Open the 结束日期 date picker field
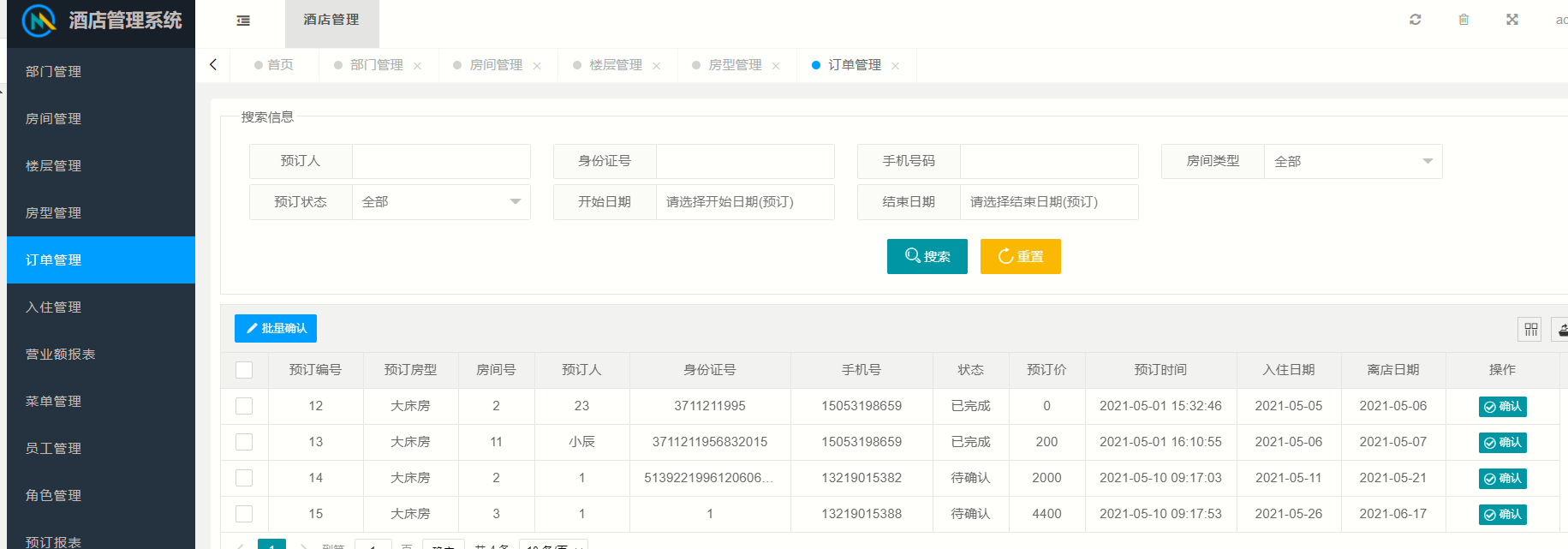This screenshot has width=1568, height=549. click(x=1049, y=202)
